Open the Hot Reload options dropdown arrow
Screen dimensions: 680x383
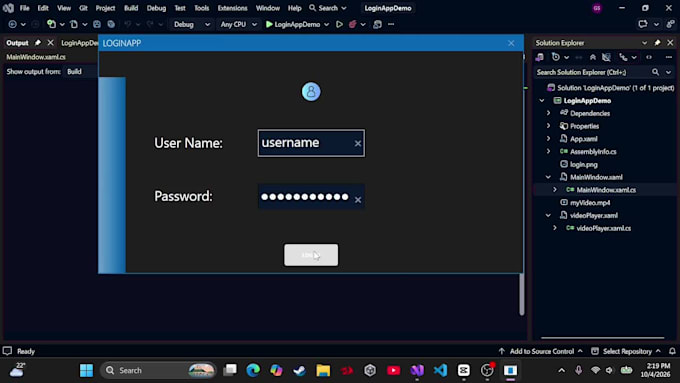coord(363,25)
